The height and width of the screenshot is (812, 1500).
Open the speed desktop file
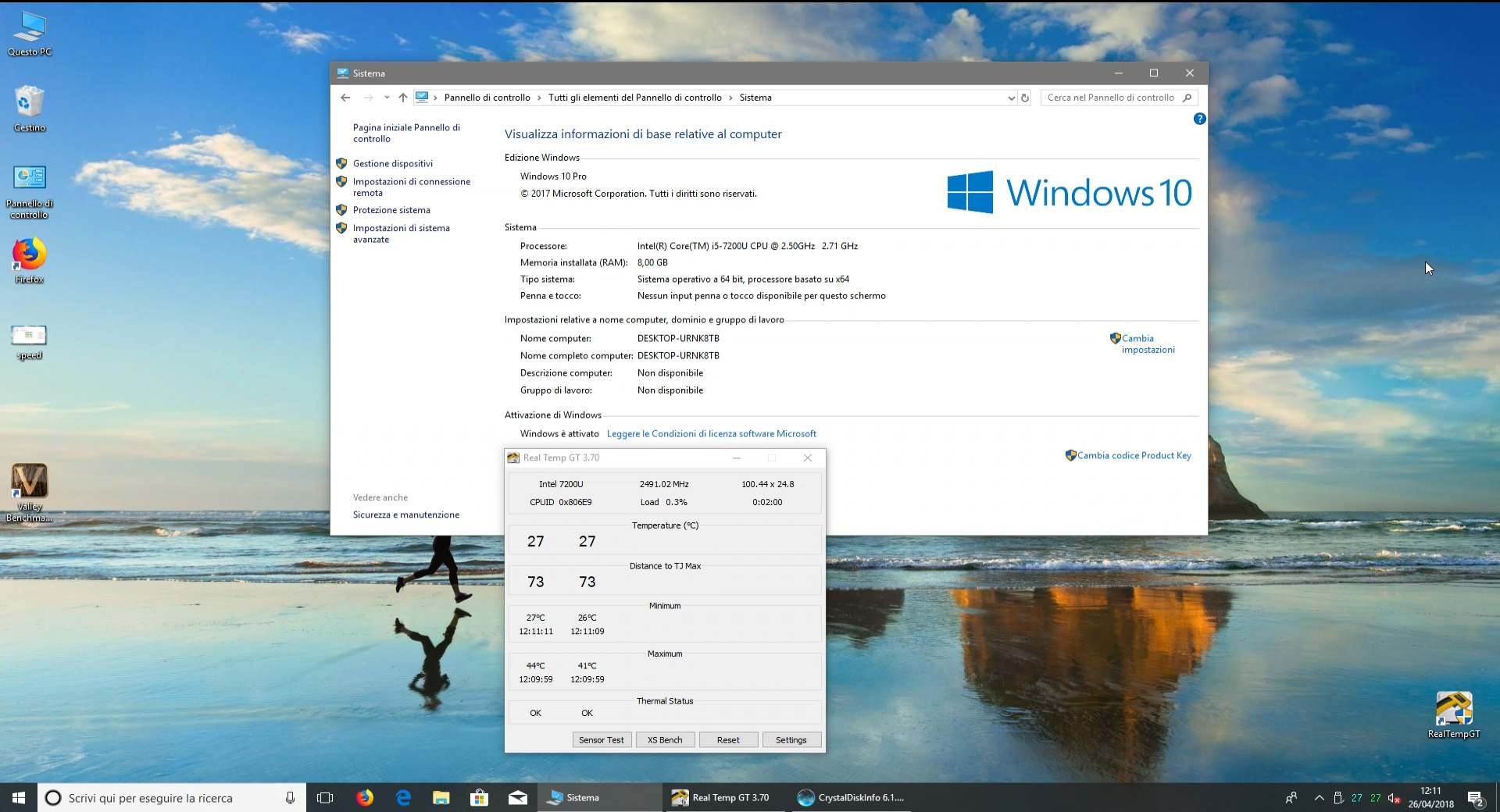30,342
